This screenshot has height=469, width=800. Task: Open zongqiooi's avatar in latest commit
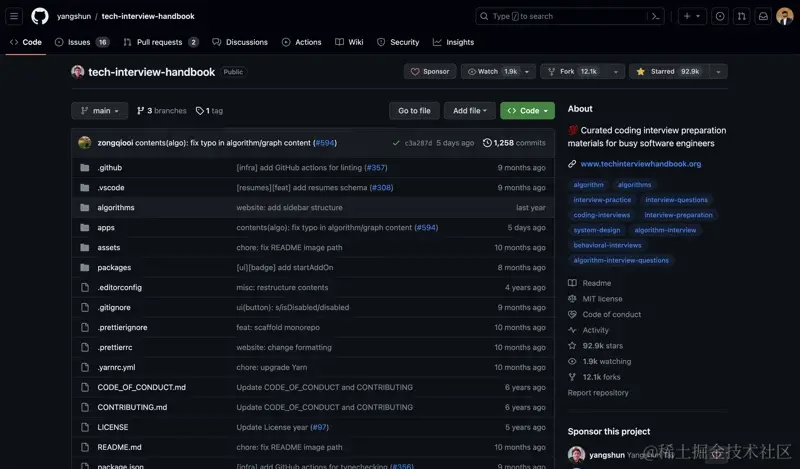[85, 143]
